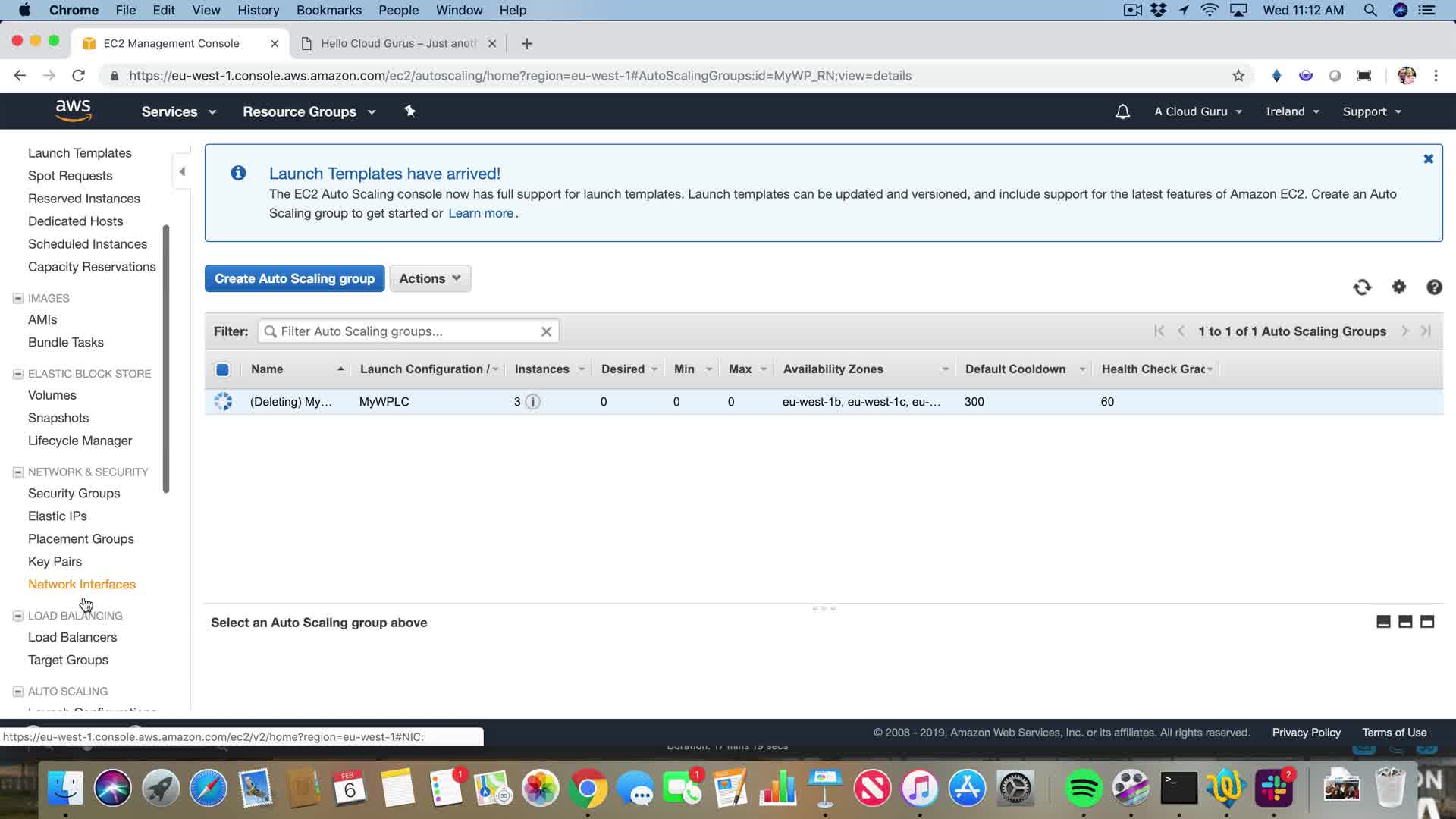Refresh the Auto Scaling groups list

[x=1362, y=287]
